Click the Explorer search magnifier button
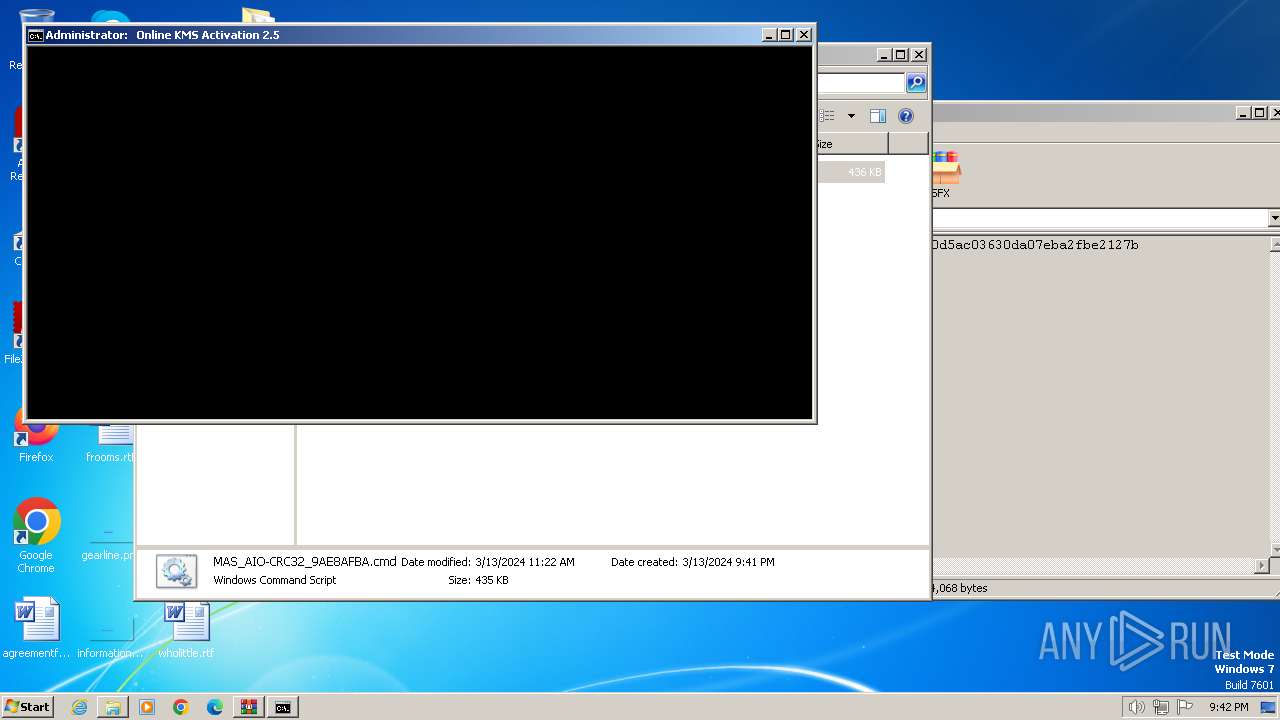 pyautogui.click(x=916, y=83)
